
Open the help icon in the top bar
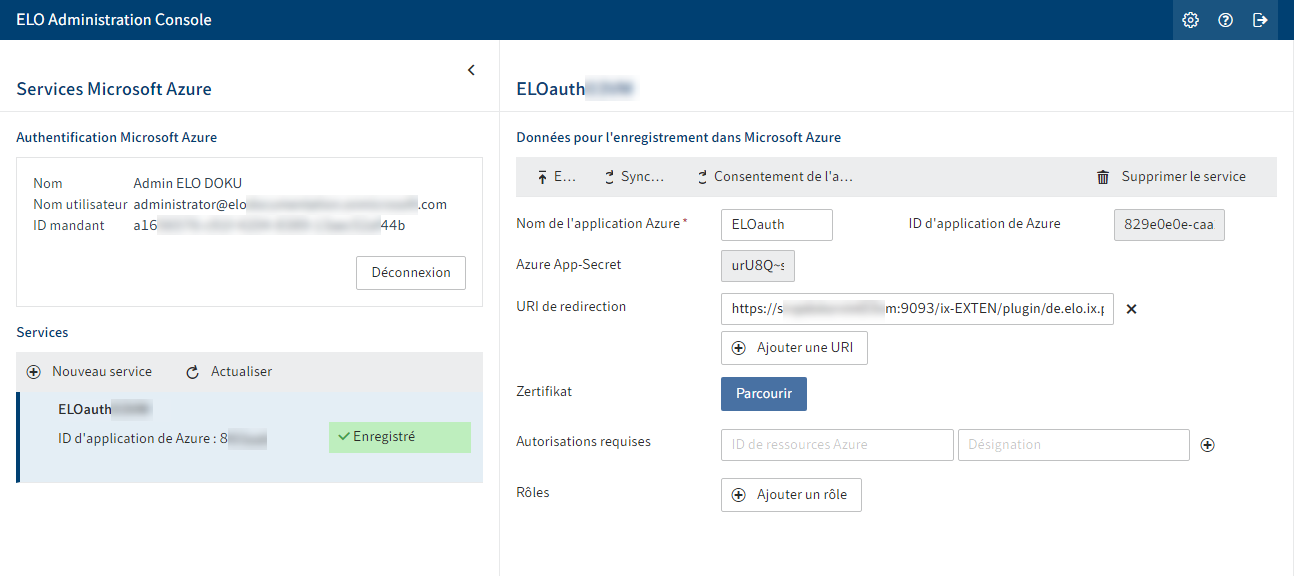1225,19
